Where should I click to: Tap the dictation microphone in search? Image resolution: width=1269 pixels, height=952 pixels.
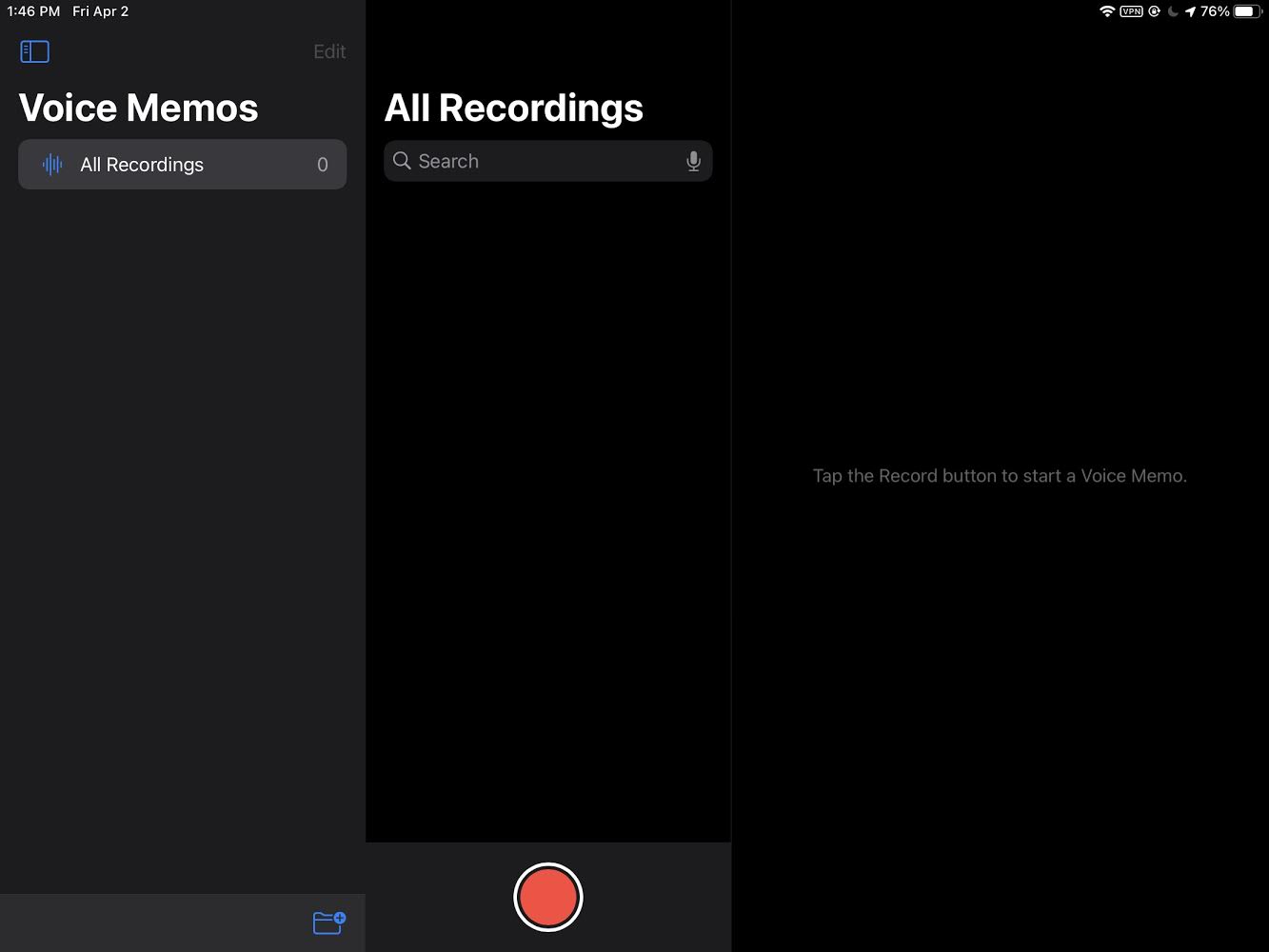(693, 161)
